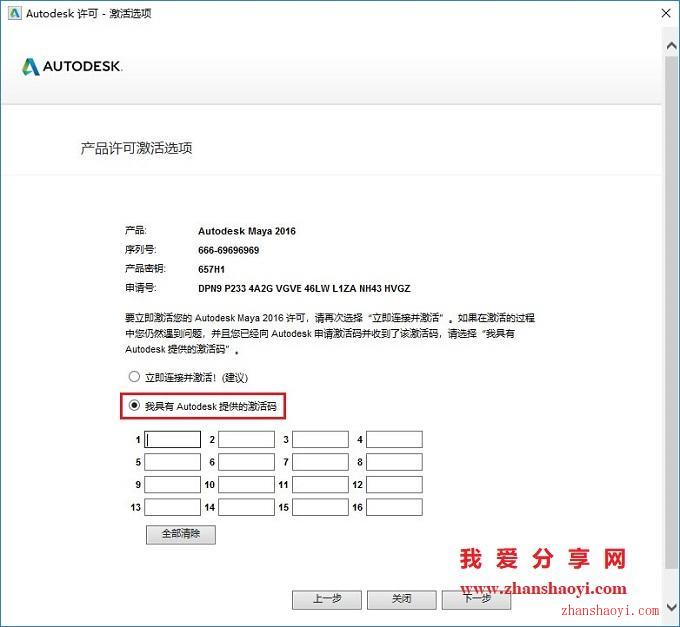Click the product name Autodesk Maya 2016
The height and width of the screenshot is (627, 680).
coord(247,231)
